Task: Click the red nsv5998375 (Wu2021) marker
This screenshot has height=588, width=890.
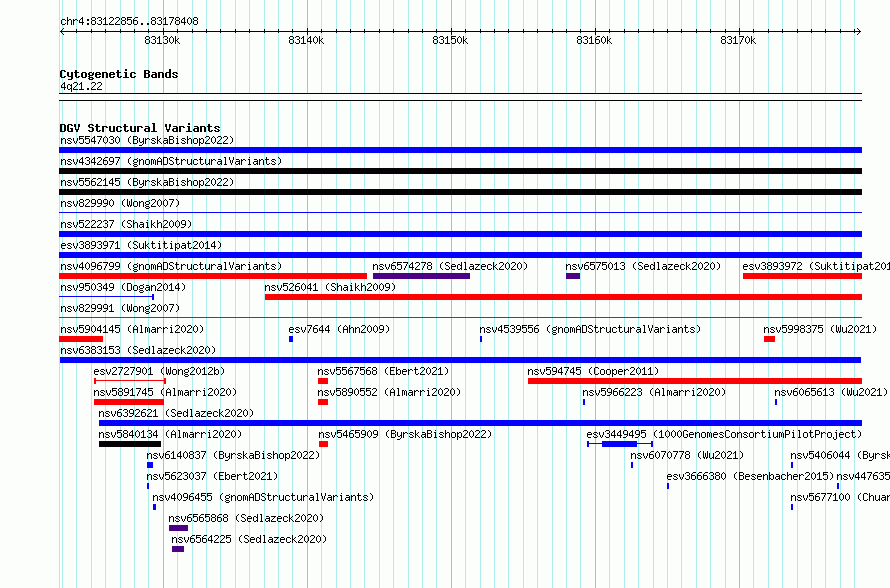Action: [770, 339]
